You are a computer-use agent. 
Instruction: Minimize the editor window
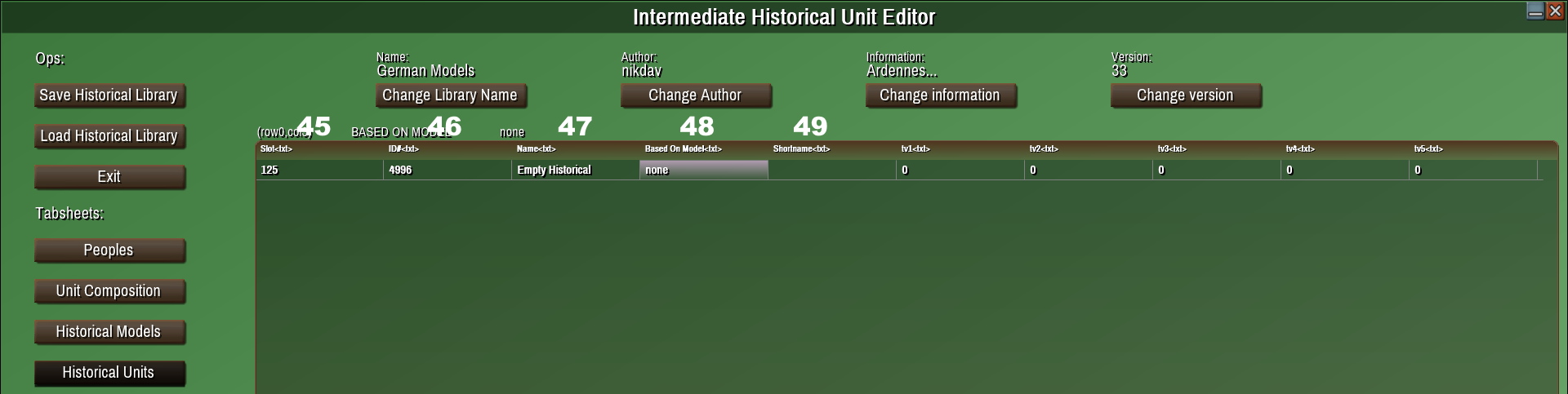(1535, 11)
